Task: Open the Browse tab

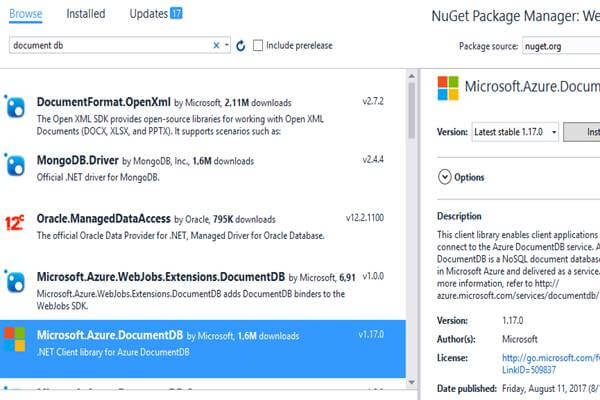Action: click(26, 14)
